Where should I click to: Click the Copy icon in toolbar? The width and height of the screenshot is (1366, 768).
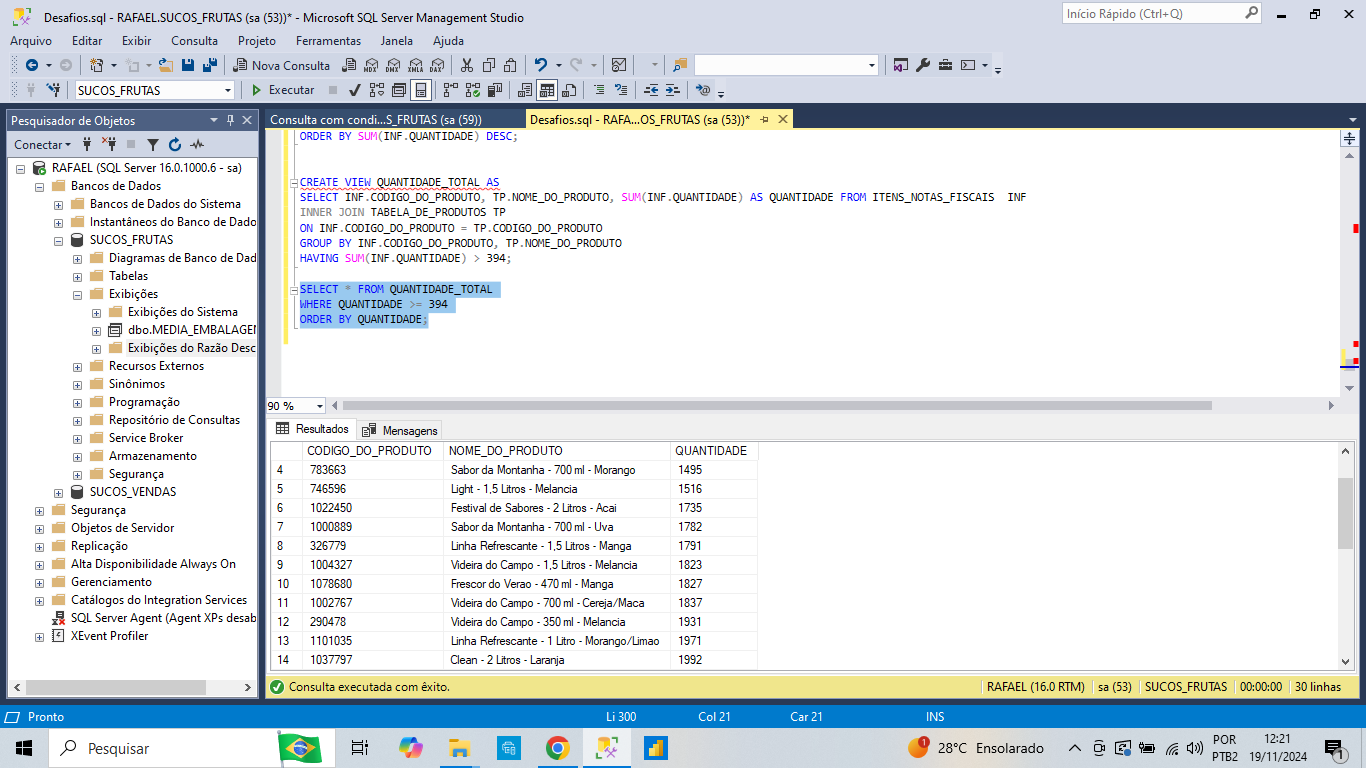tap(489, 65)
